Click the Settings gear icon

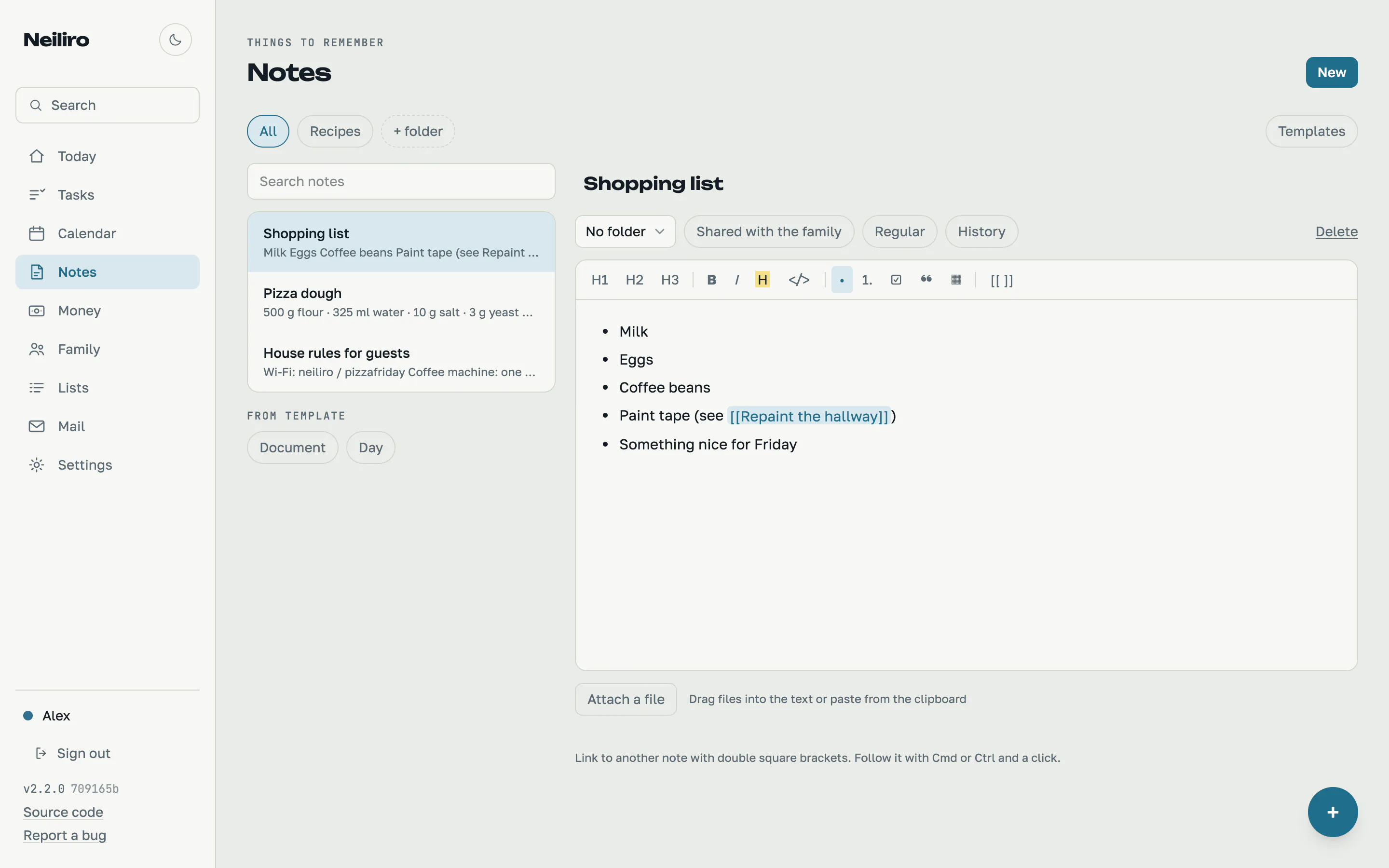point(37,464)
